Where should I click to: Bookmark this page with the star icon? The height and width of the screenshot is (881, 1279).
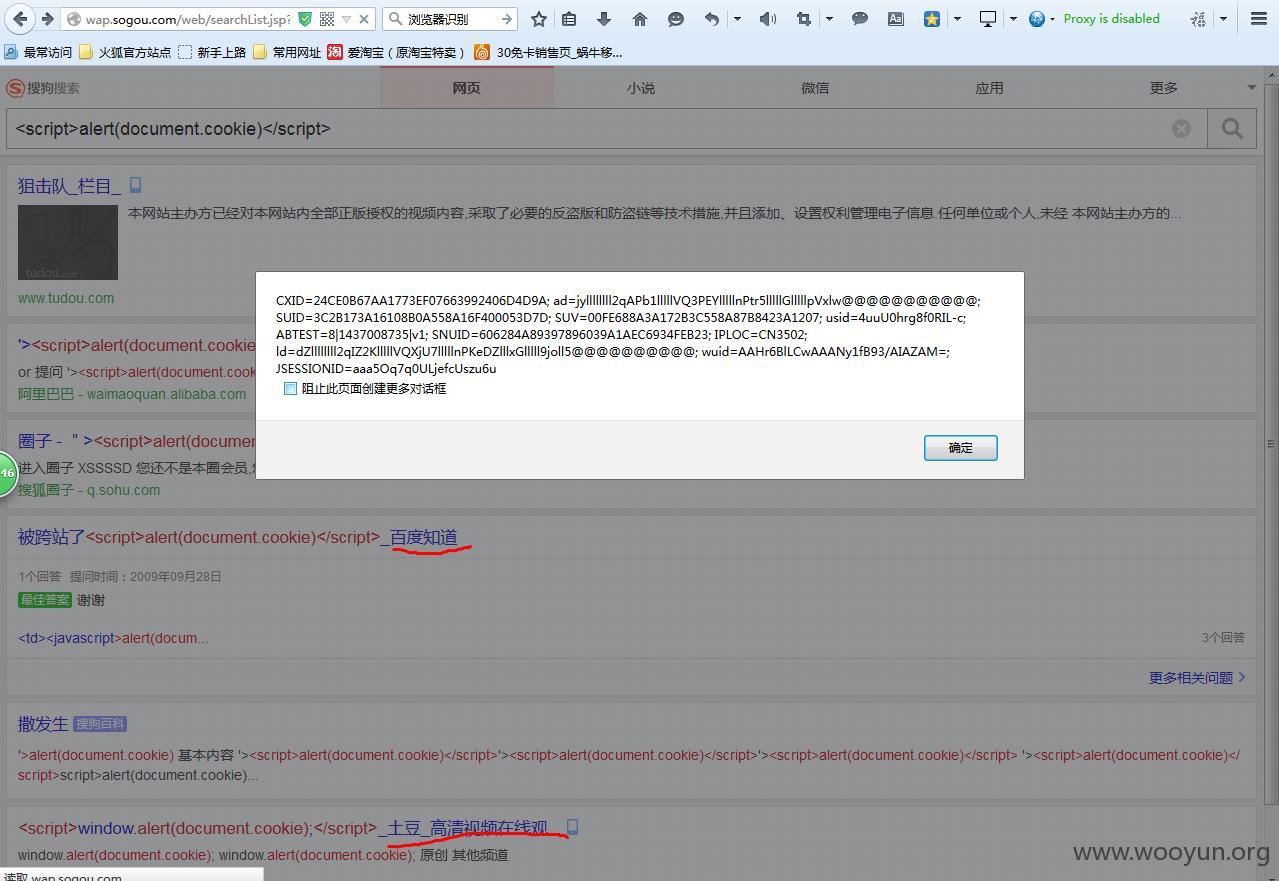(539, 18)
